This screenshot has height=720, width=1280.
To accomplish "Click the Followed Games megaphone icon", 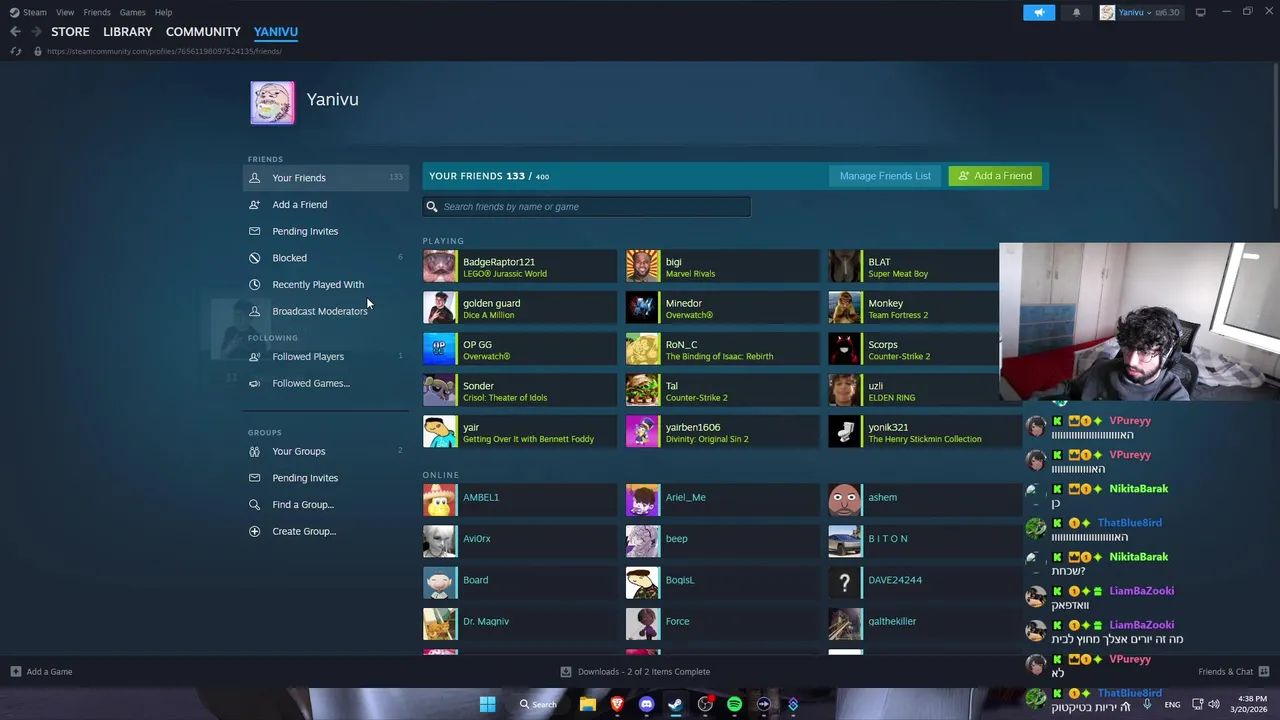I will tap(254, 383).
